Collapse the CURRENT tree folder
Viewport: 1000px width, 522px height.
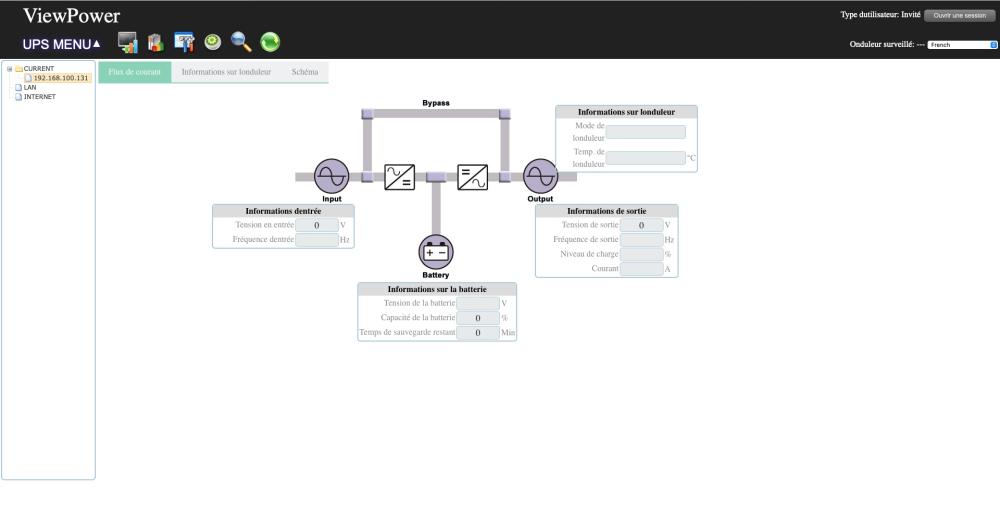(10, 68)
